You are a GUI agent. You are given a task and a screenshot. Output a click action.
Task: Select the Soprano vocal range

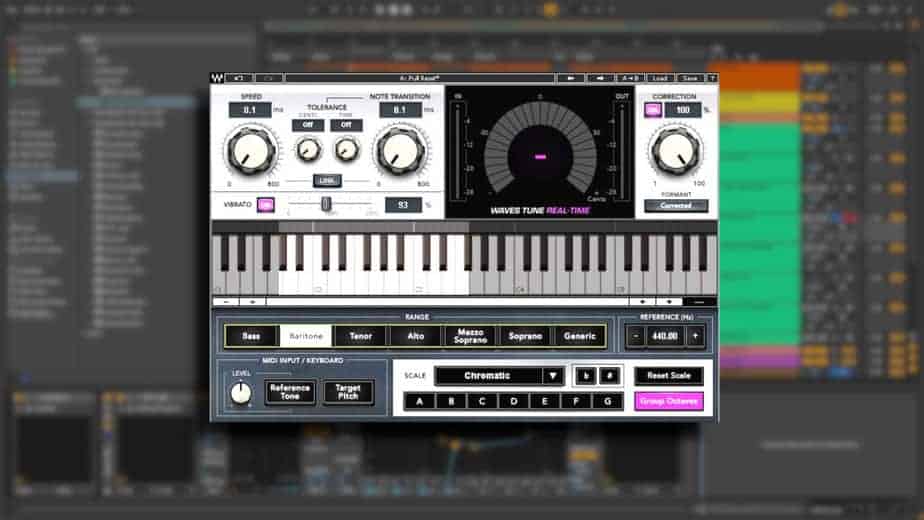coord(525,336)
